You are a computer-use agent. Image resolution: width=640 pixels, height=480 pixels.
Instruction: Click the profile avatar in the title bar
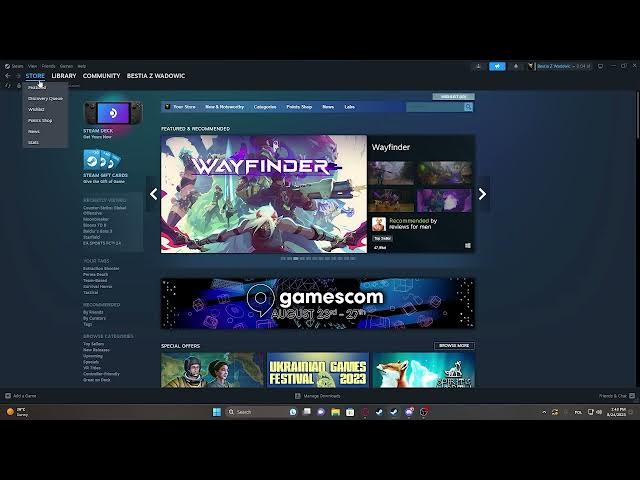[x=531, y=66]
